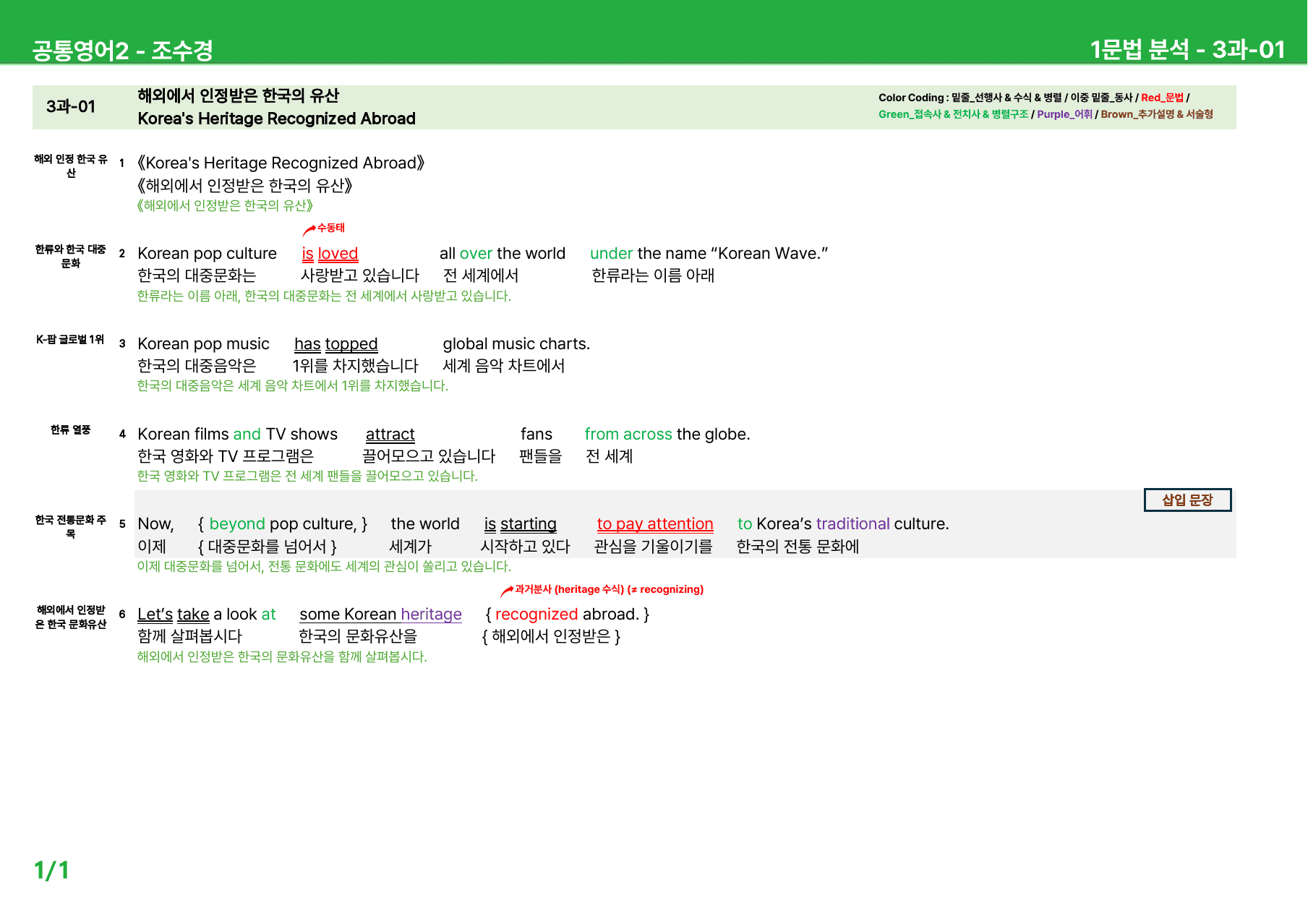
Task: Click the word Now, in sentence 5
Action: coord(155,524)
